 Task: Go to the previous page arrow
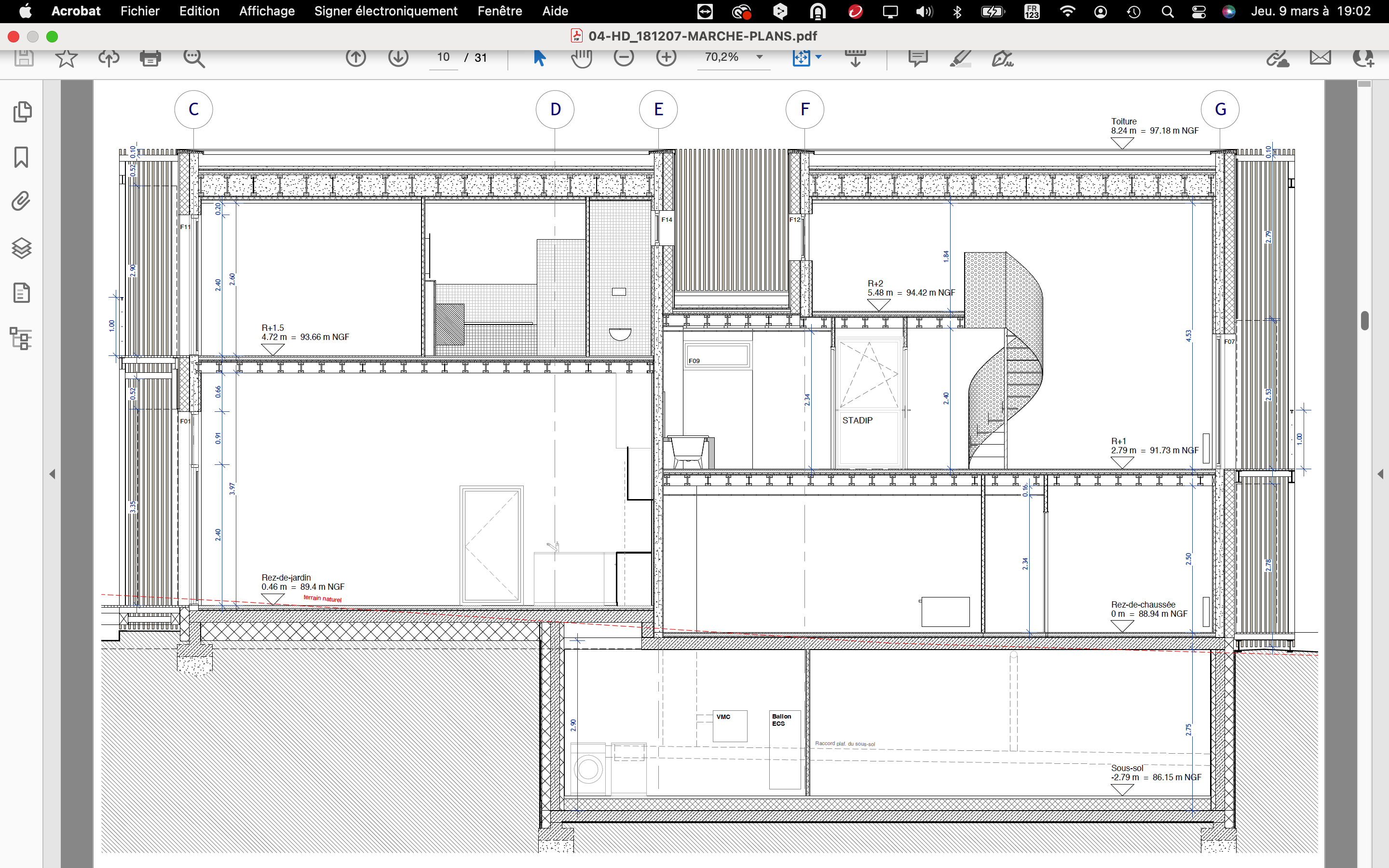click(x=356, y=57)
